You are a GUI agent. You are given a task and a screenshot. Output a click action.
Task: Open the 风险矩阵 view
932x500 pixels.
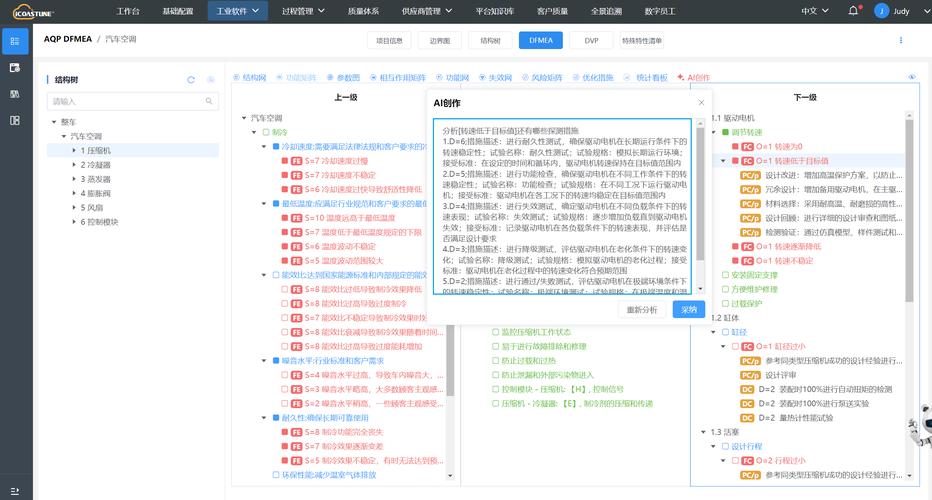tap(542, 78)
